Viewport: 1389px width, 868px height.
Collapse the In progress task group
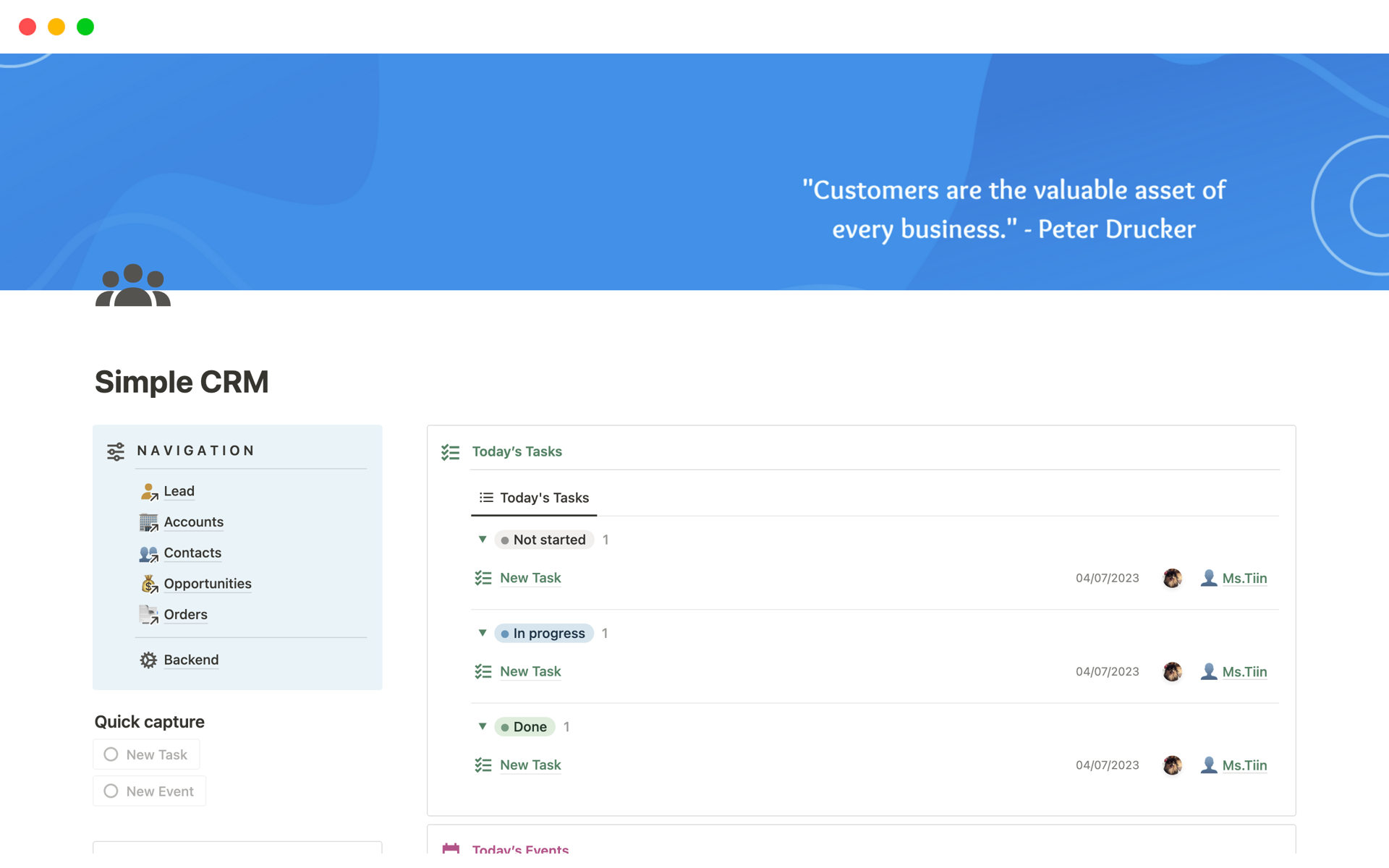pyautogui.click(x=483, y=633)
